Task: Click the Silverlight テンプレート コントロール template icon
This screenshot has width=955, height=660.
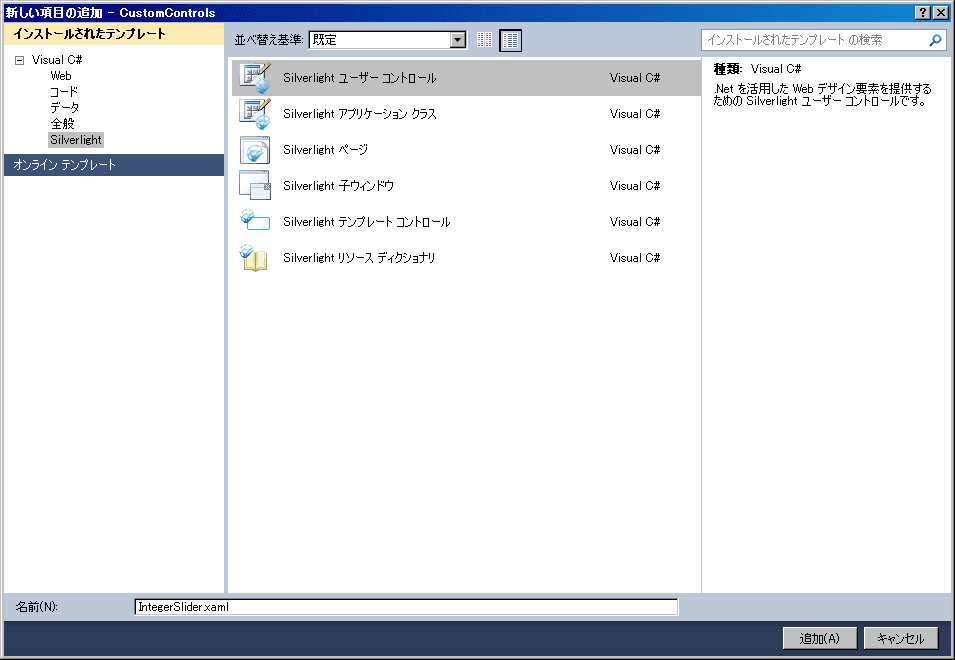Action: [x=255, y=220]
